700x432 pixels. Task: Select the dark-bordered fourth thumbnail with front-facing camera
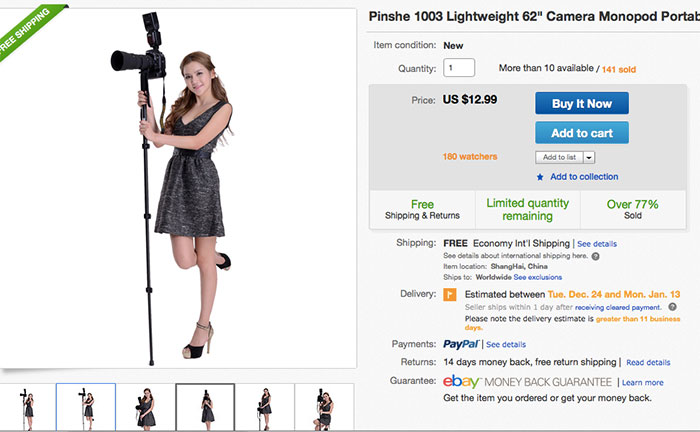(205, 406)
